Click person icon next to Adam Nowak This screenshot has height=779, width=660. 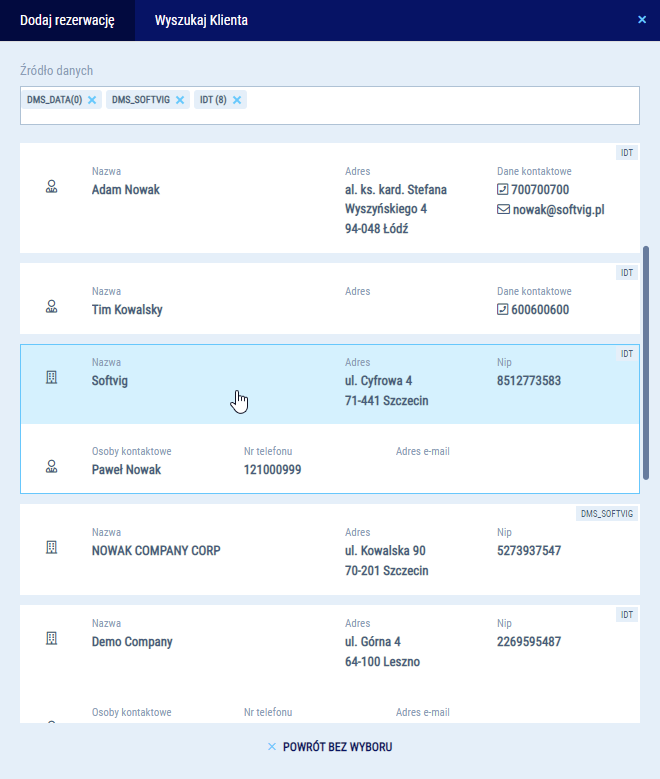(52, 187)
